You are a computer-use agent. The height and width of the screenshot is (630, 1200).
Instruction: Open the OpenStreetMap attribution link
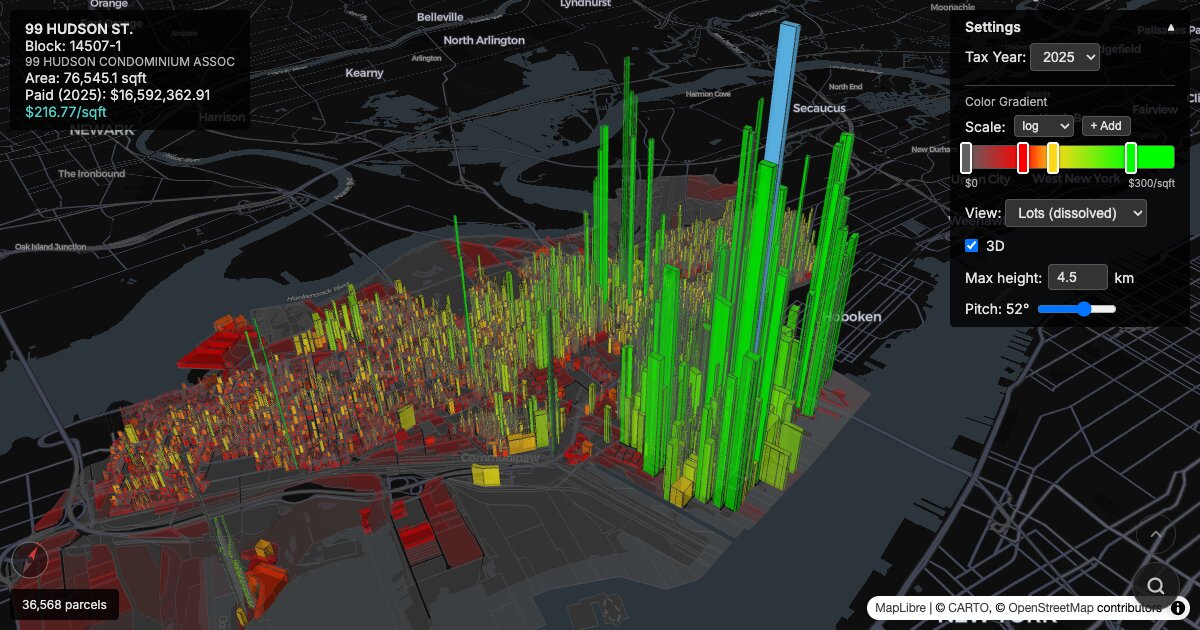click(x=1050, y=608)
